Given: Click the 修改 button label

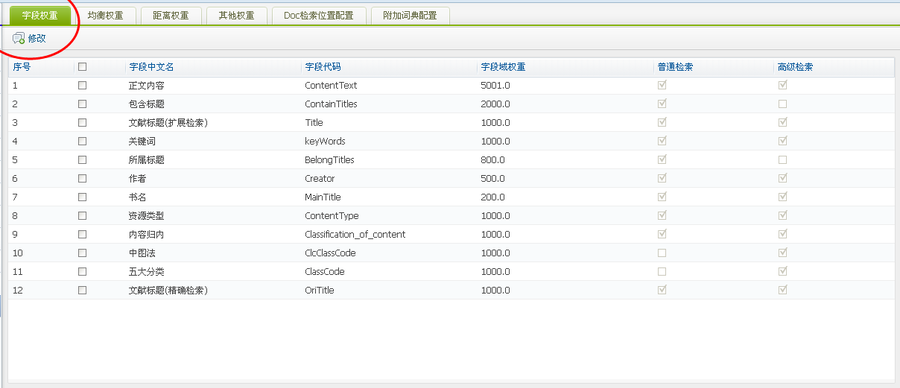Looking at the screenshot, I should 37,39.
